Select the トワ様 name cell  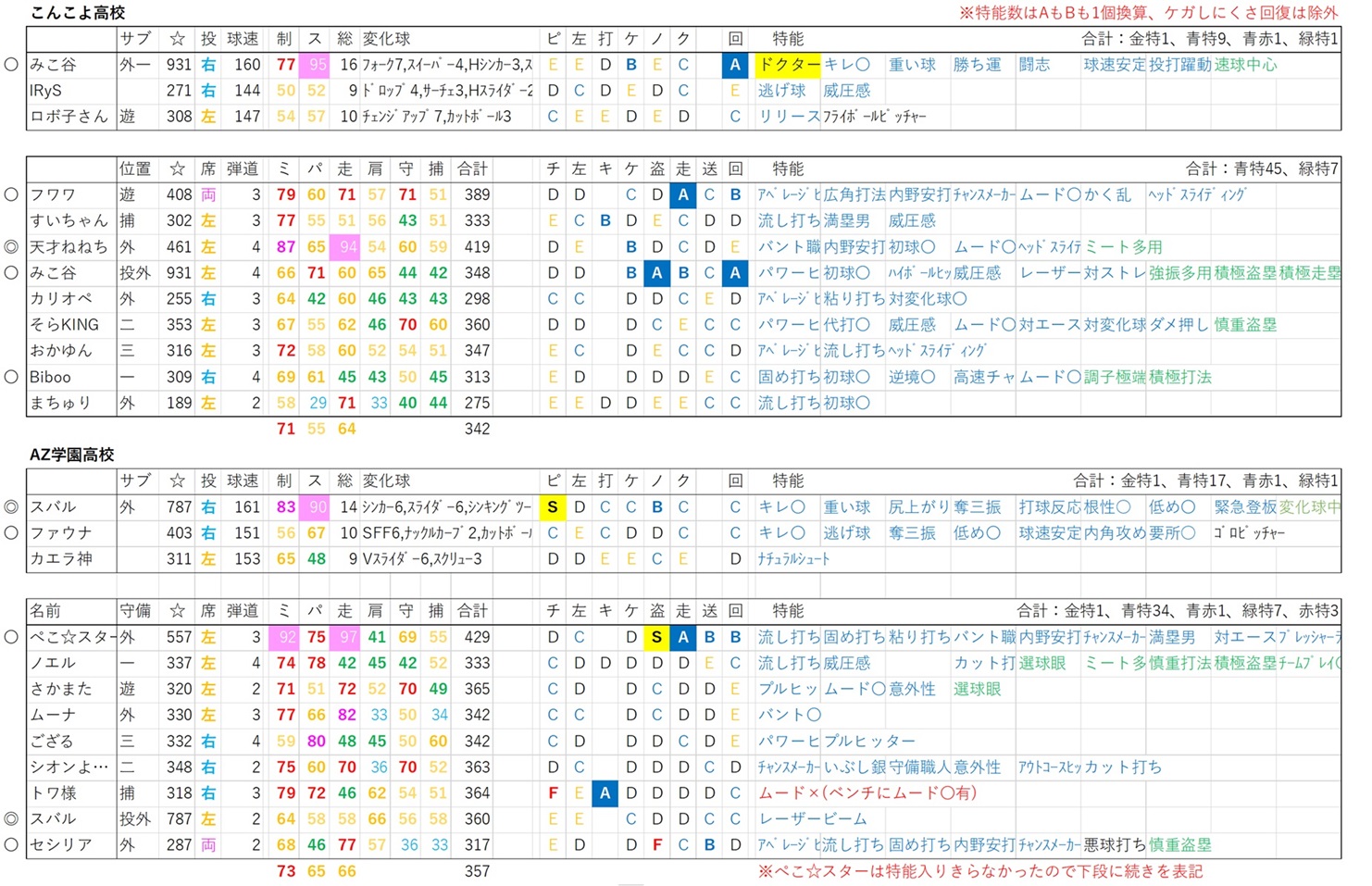click(x=72, y=792)
